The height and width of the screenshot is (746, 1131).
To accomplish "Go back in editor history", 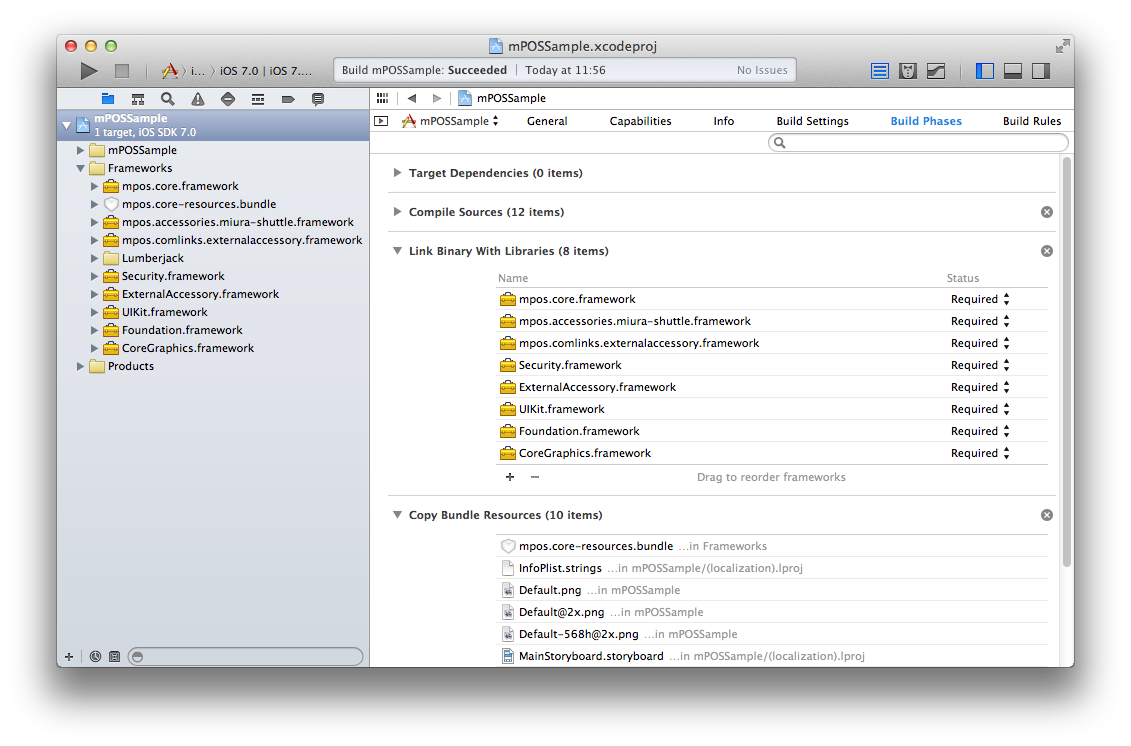I will click(x=412, y=98).
